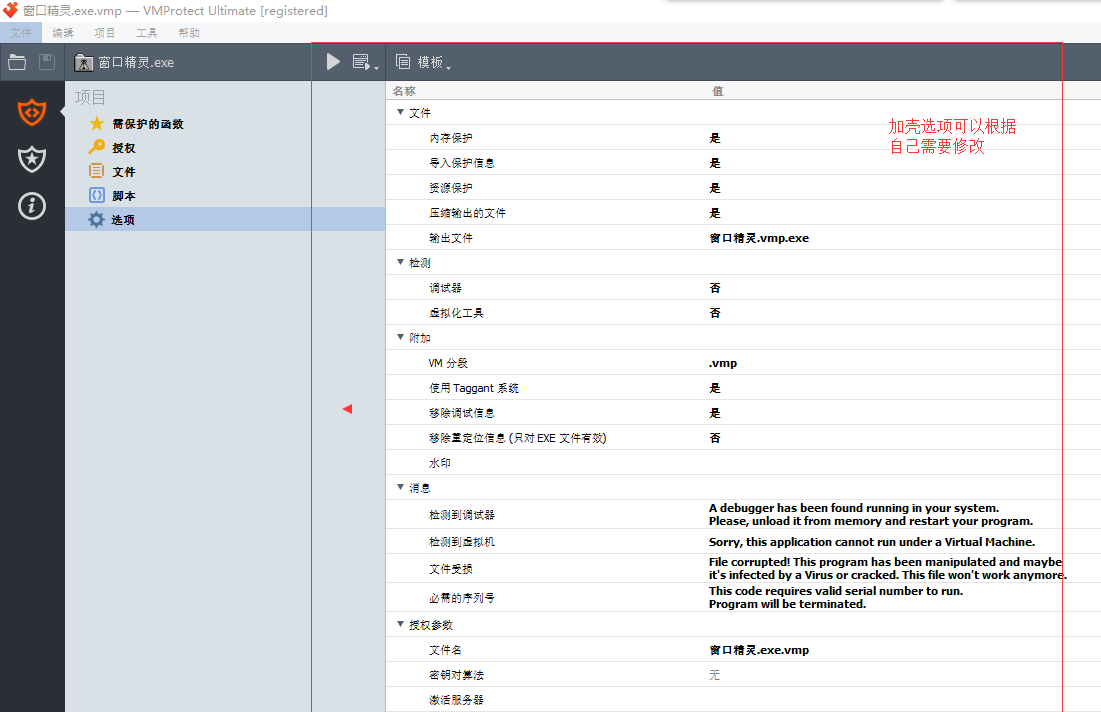
Task: Edit the 文件受损 message text
Action: tap(888, 568)
